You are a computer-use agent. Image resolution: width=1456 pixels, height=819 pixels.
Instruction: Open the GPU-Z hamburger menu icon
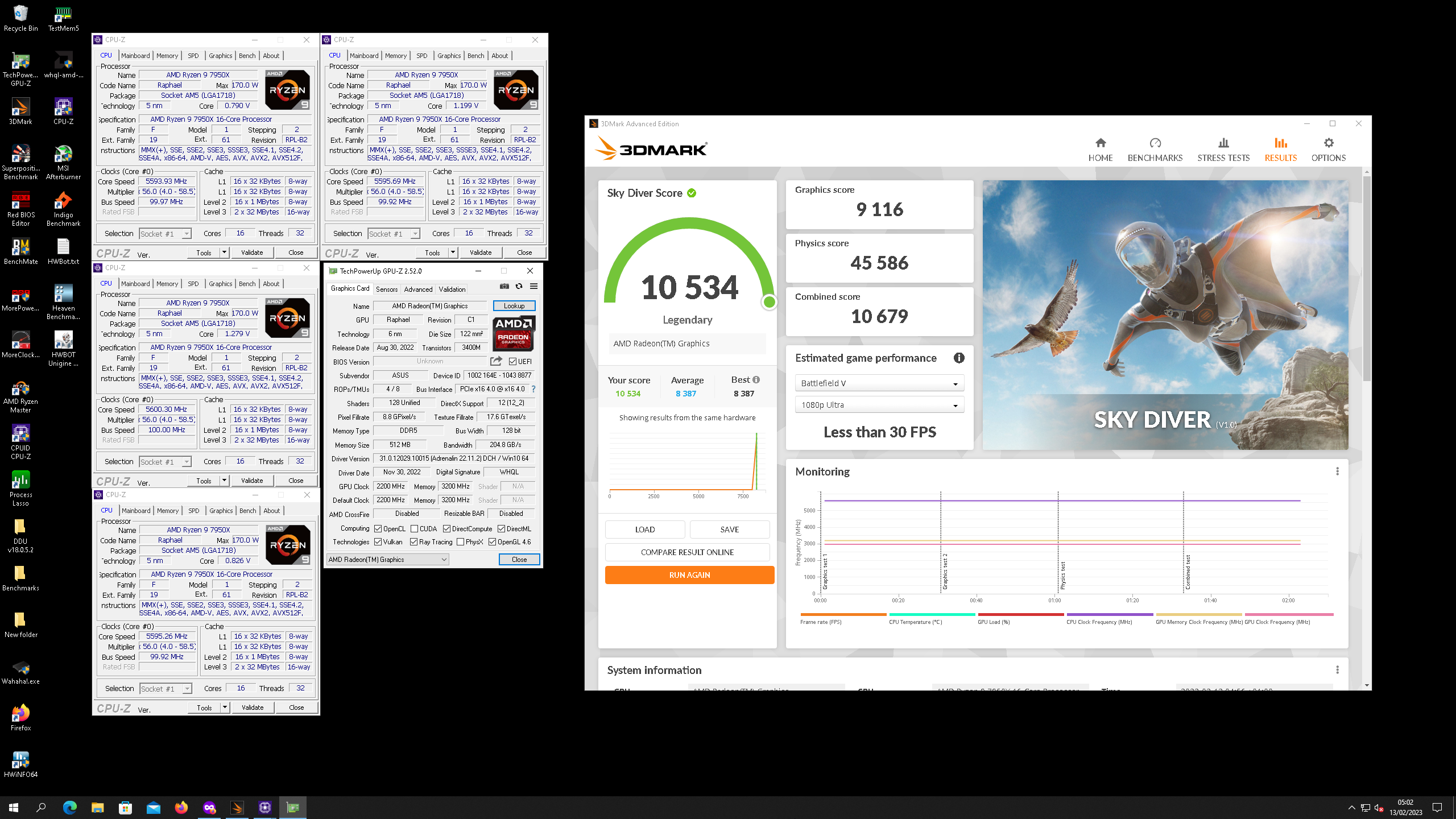pyautogui.click(x=533, y=286)
